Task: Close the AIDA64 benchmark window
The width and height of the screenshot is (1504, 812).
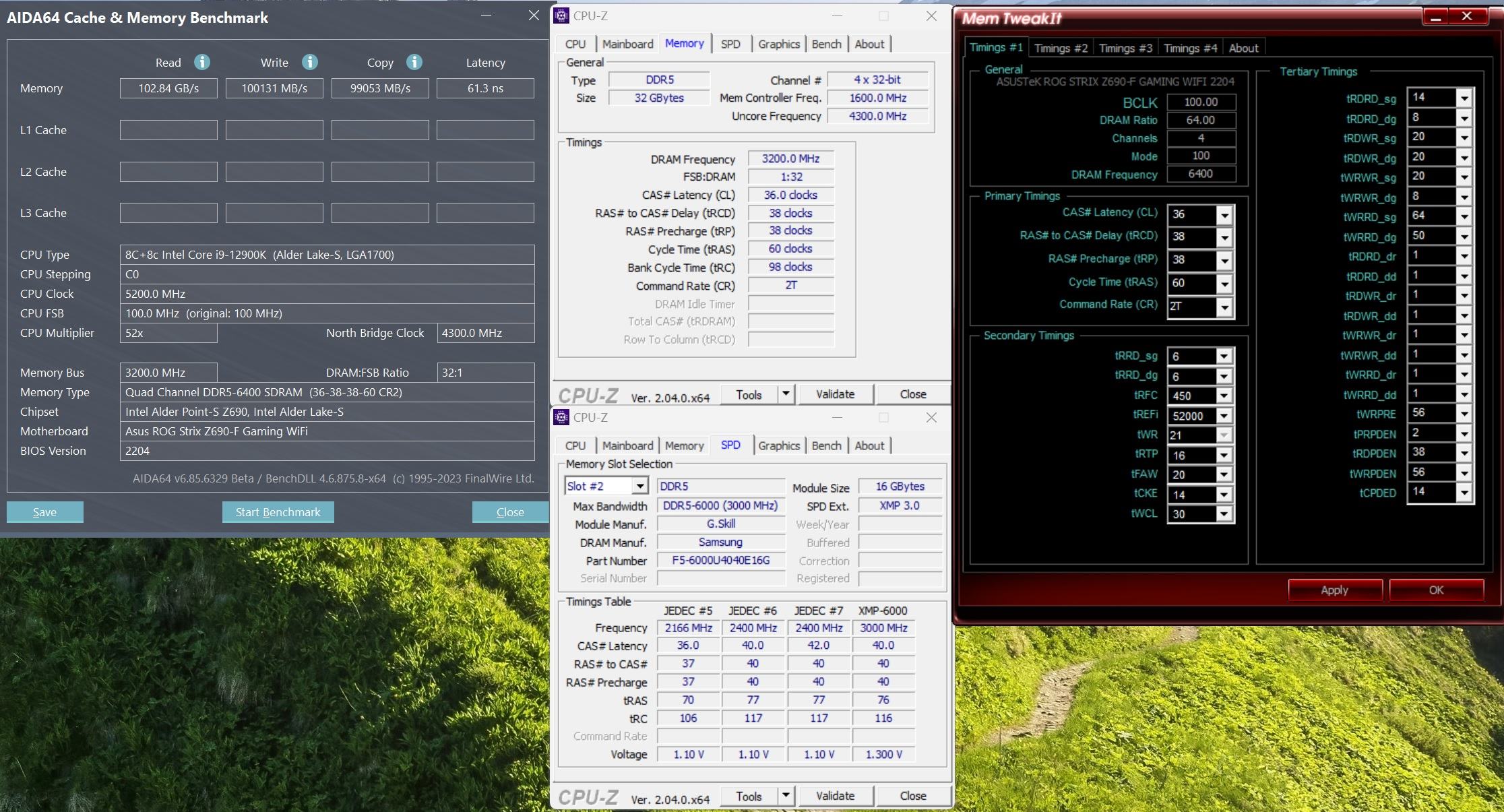Action: (x=534, y=15)
